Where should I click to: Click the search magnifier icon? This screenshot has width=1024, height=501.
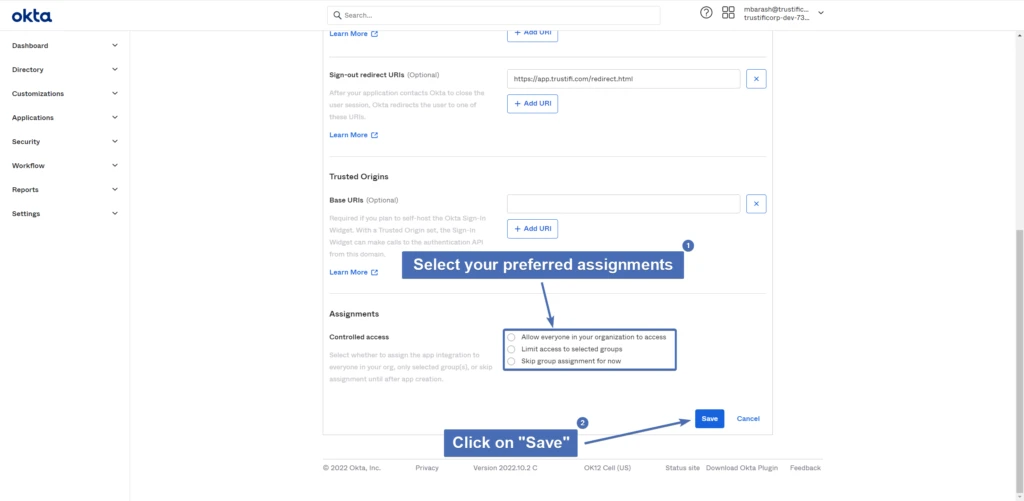337,15
